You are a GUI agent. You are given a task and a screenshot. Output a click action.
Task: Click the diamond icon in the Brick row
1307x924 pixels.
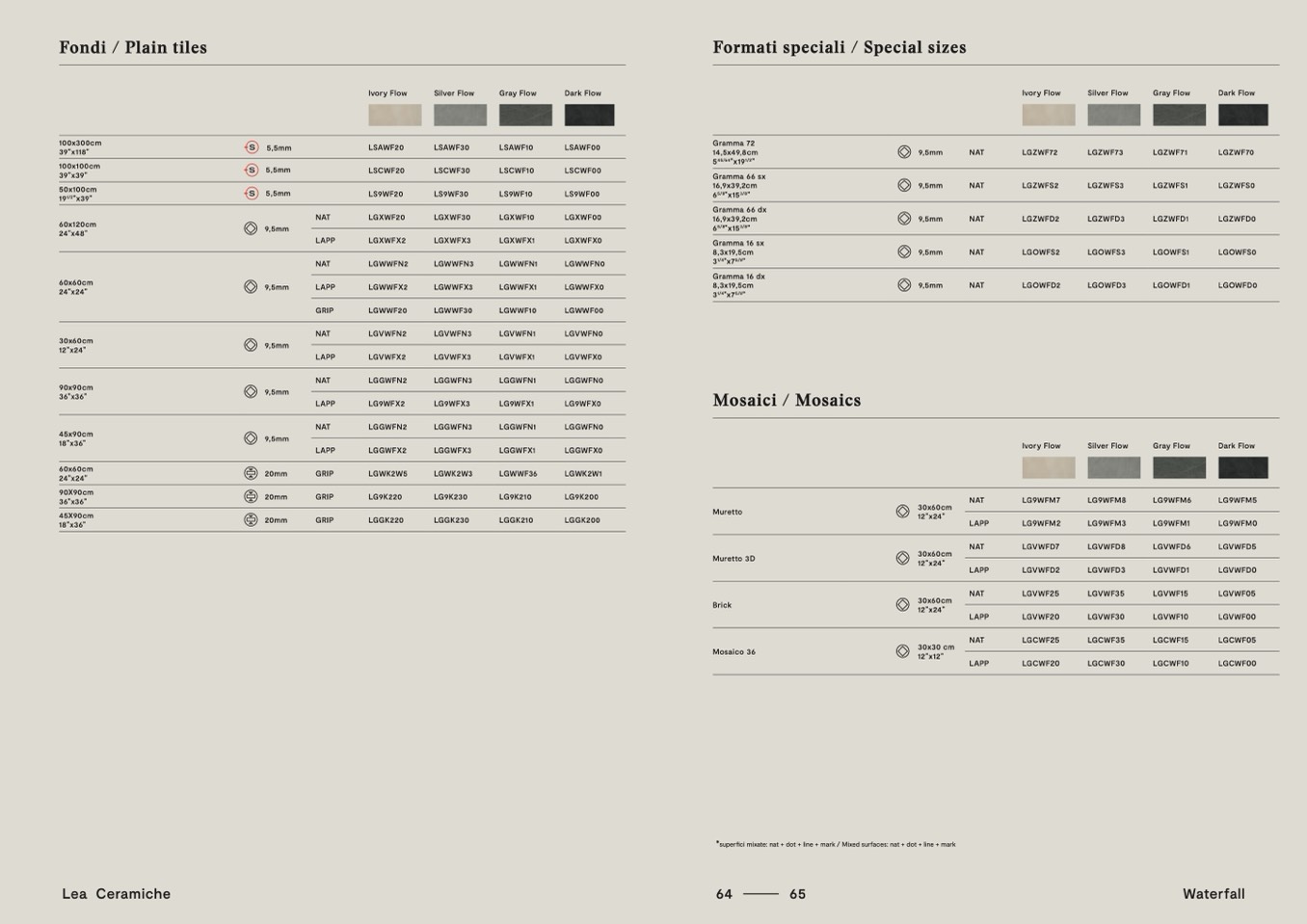click(x=903, y=605)
